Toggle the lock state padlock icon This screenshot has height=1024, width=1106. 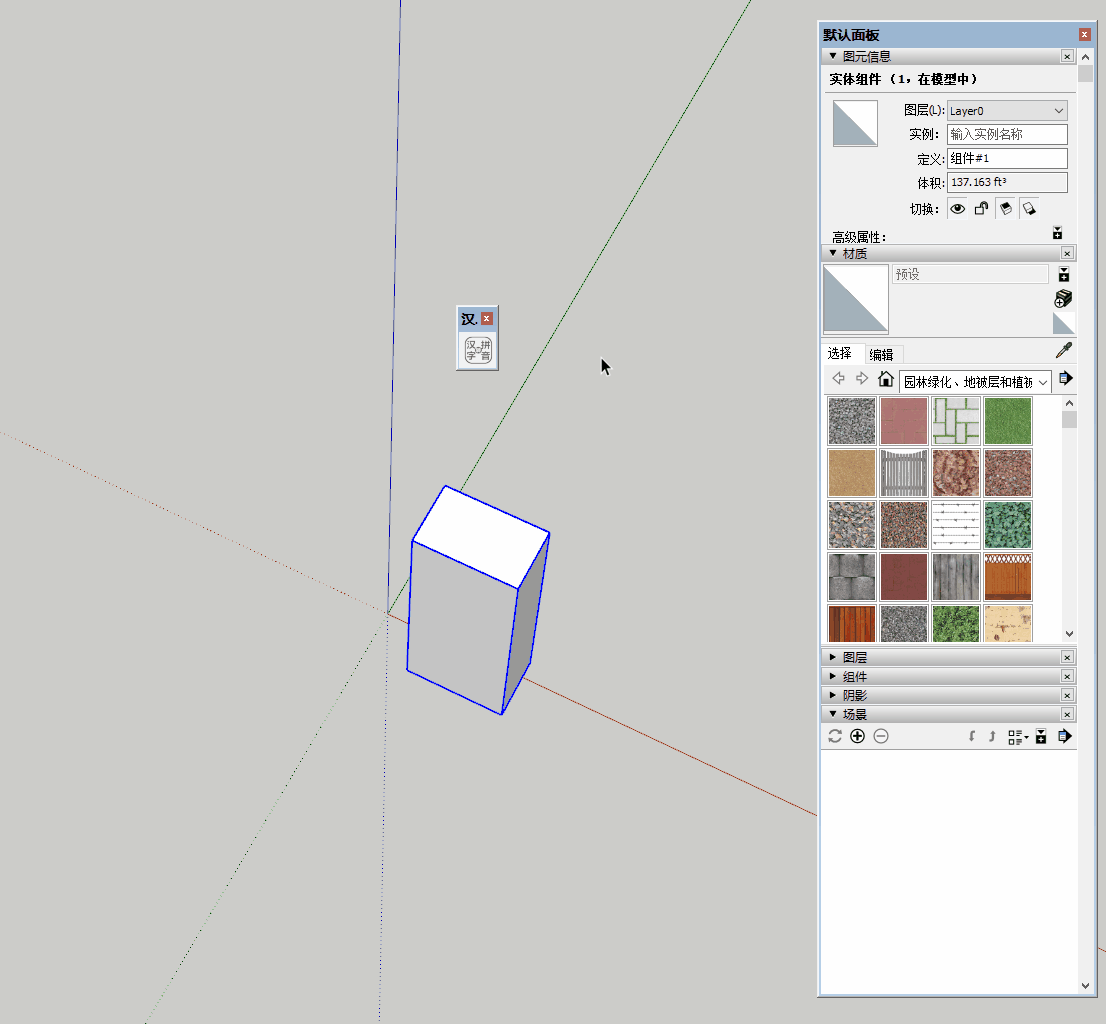pos(982,209)
